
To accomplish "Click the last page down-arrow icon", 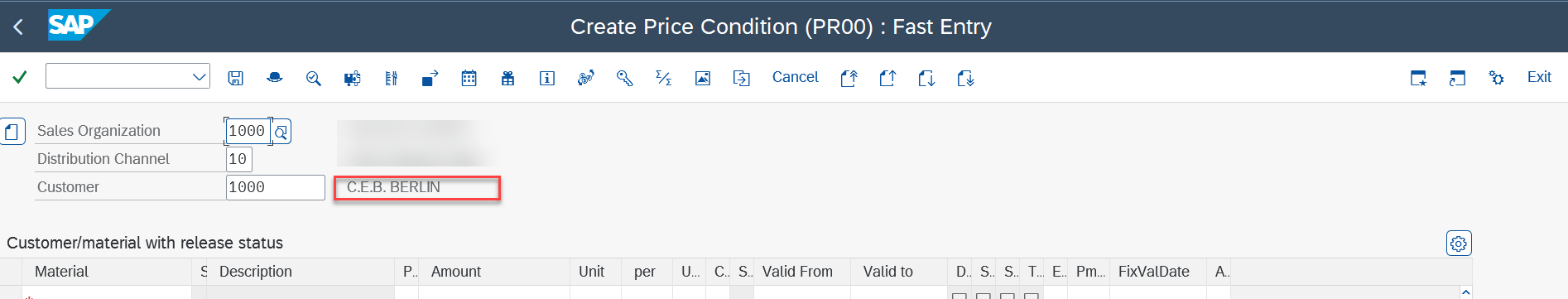I will pyautogui.click(x=965, y=78).
